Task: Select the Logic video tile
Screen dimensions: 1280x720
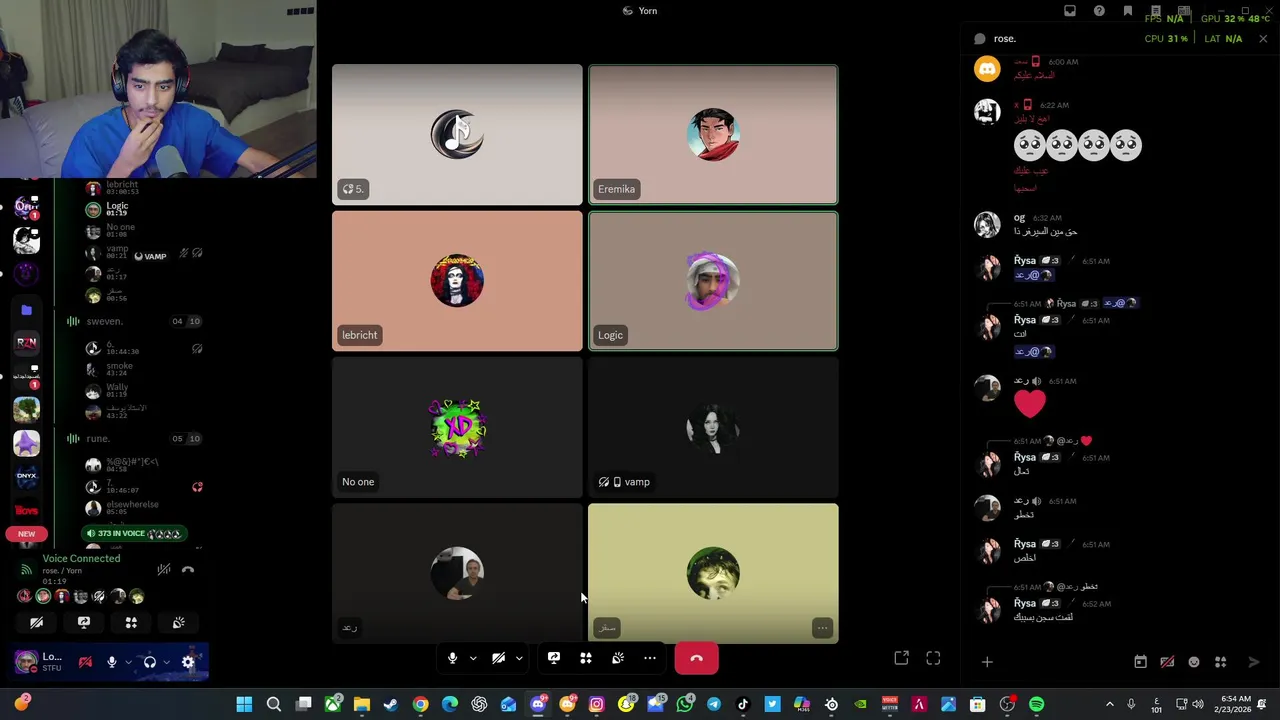Action: point(713,281)
